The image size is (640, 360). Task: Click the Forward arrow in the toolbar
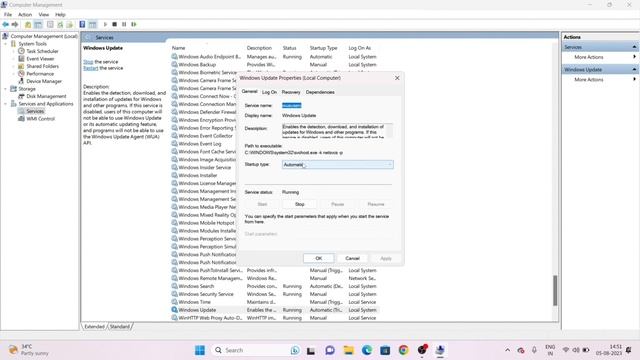click(15, 24)
